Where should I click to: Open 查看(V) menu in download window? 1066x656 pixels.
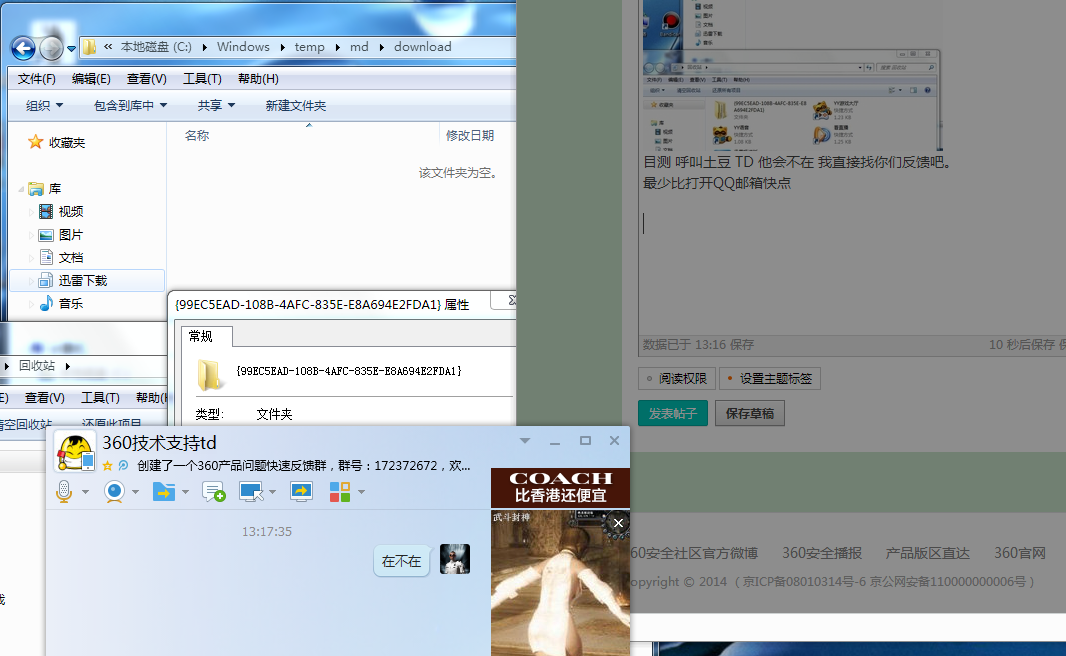[x=146, y=79]
